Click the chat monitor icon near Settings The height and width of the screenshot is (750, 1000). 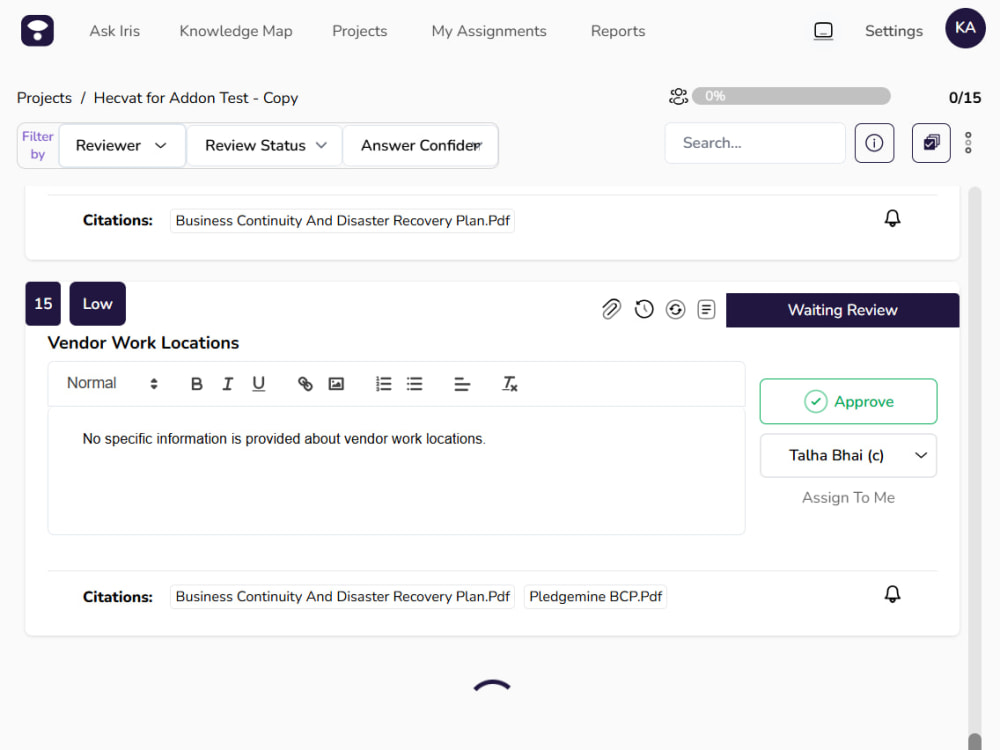[823, 31]
